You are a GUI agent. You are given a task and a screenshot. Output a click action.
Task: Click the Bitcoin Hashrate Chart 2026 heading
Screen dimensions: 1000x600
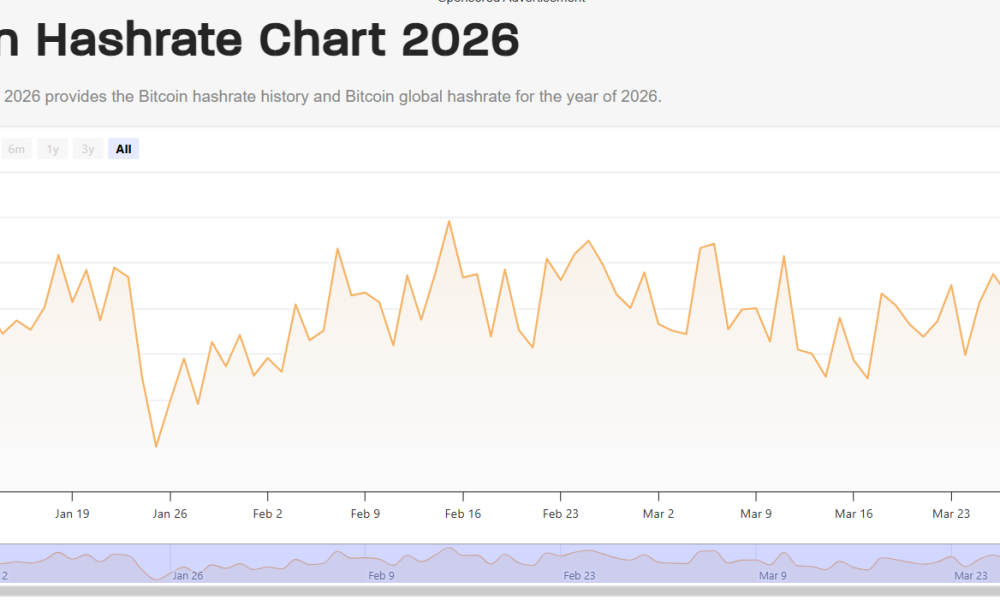tap(260, 40)
